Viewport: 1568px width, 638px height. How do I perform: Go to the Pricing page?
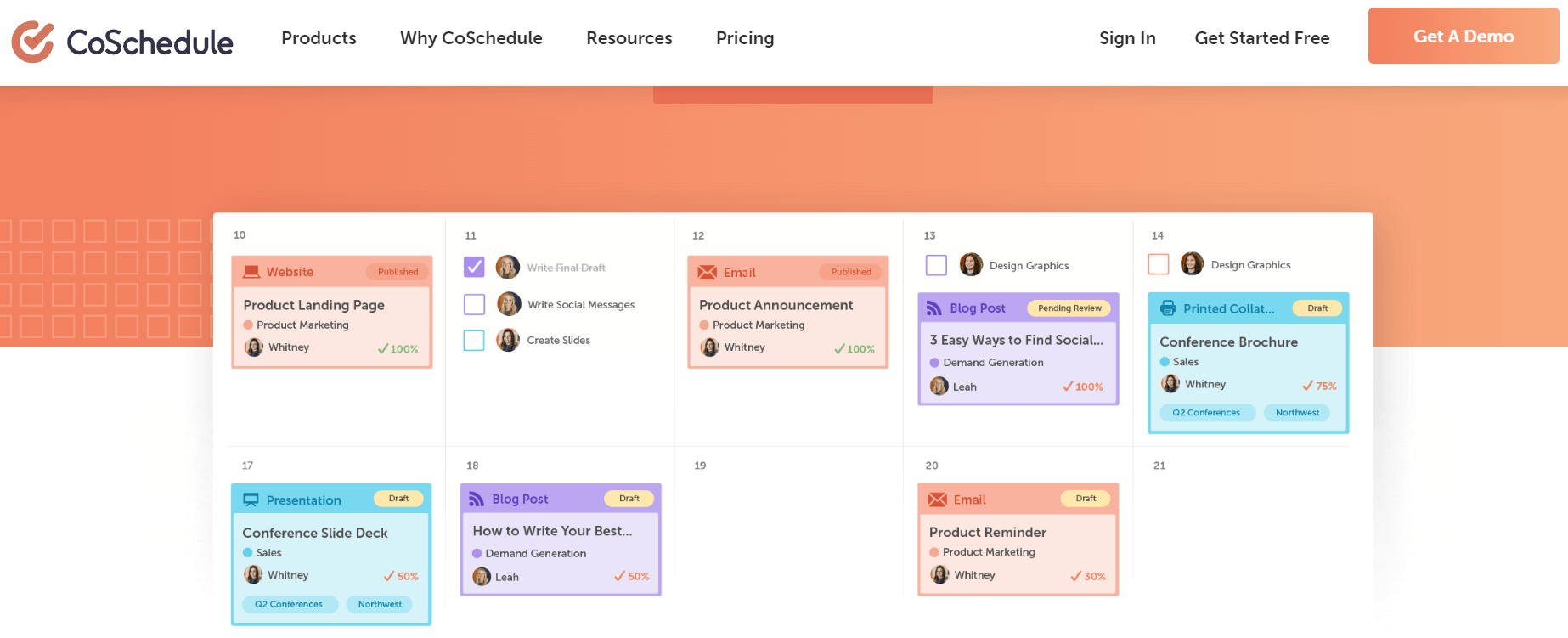point(745,38)
